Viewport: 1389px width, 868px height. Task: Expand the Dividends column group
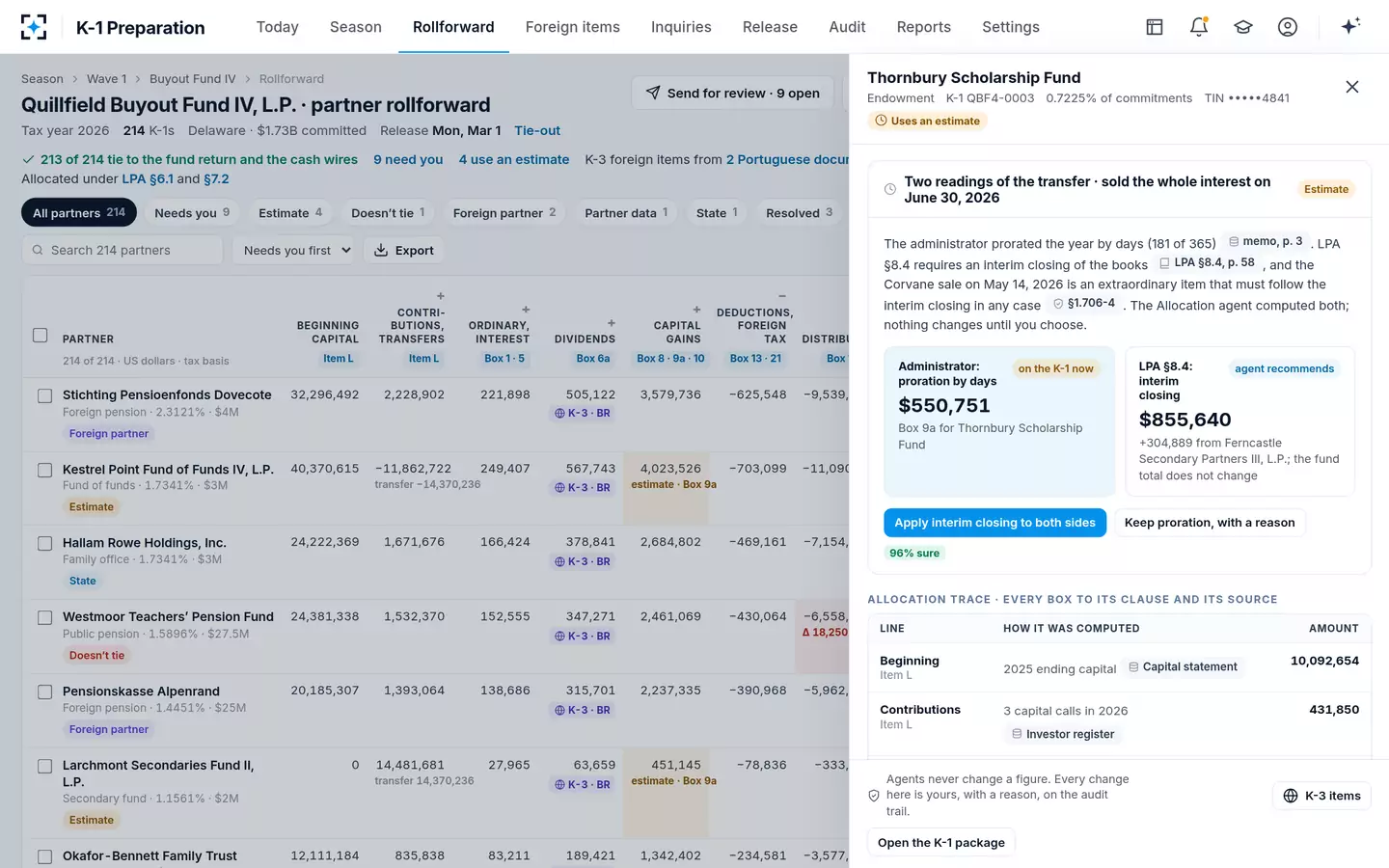tap(612, 323)
